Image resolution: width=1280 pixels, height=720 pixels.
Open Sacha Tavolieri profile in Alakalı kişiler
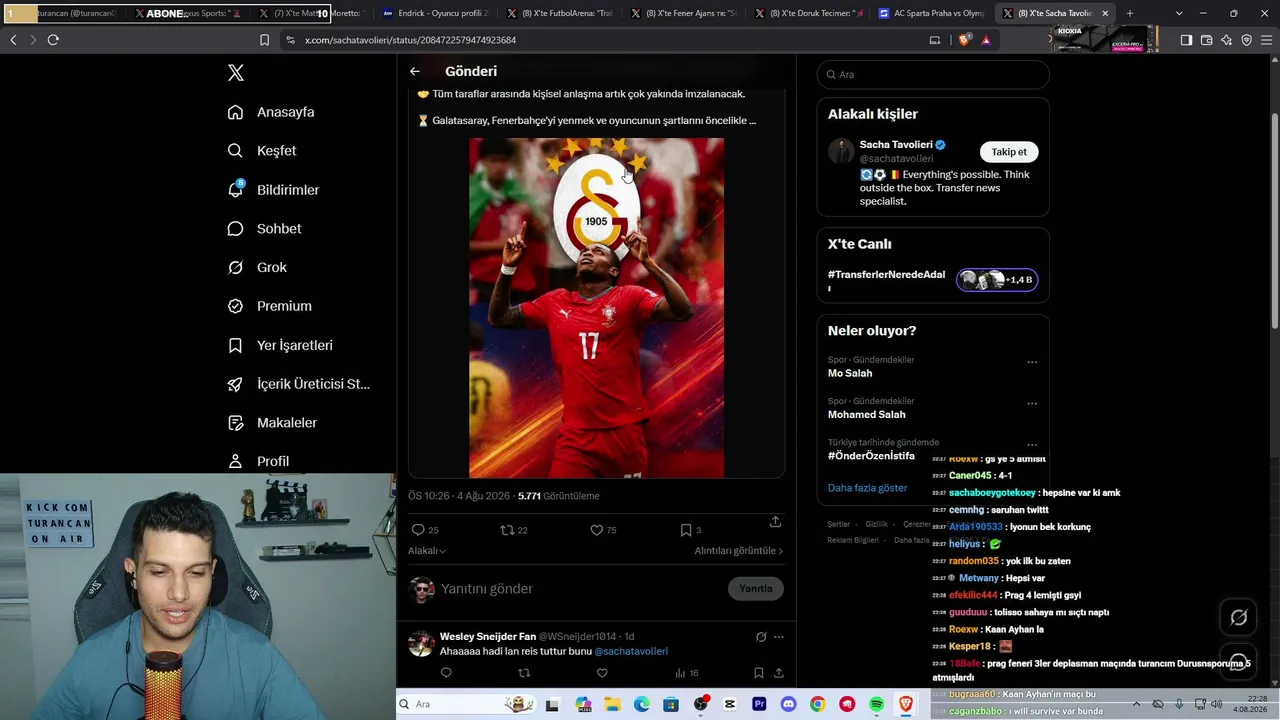click(x=896, y=145)
